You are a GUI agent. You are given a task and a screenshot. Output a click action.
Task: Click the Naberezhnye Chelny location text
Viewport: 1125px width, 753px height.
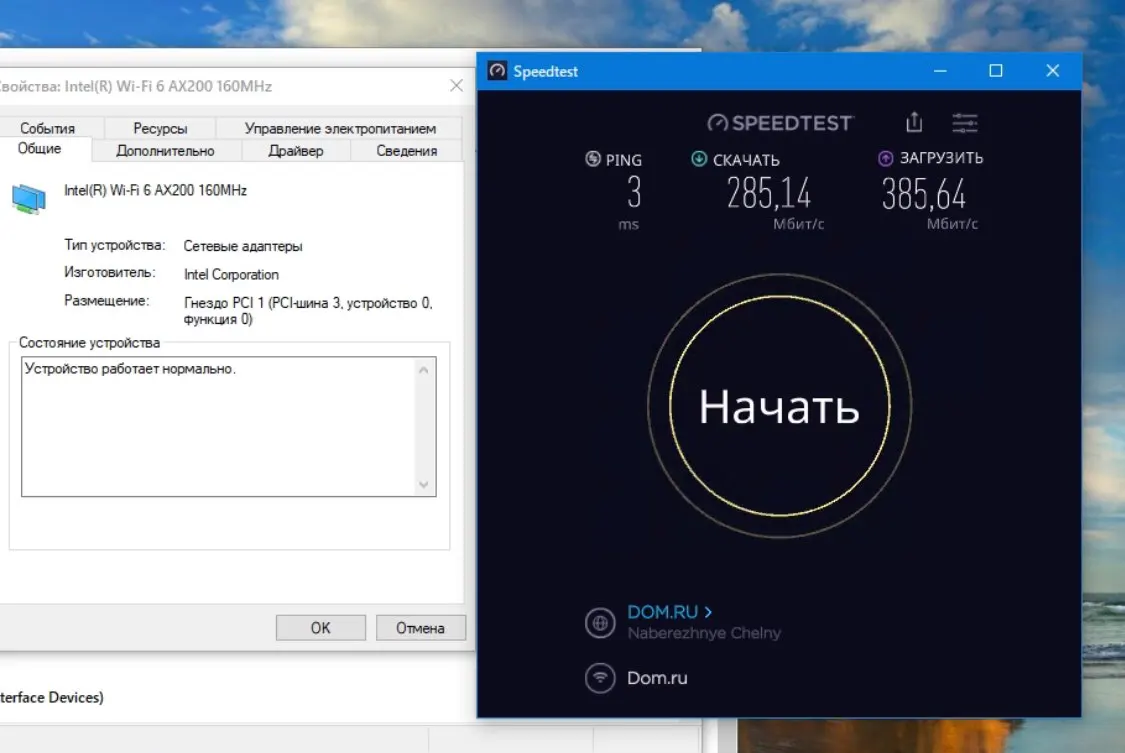coord(704,633)
